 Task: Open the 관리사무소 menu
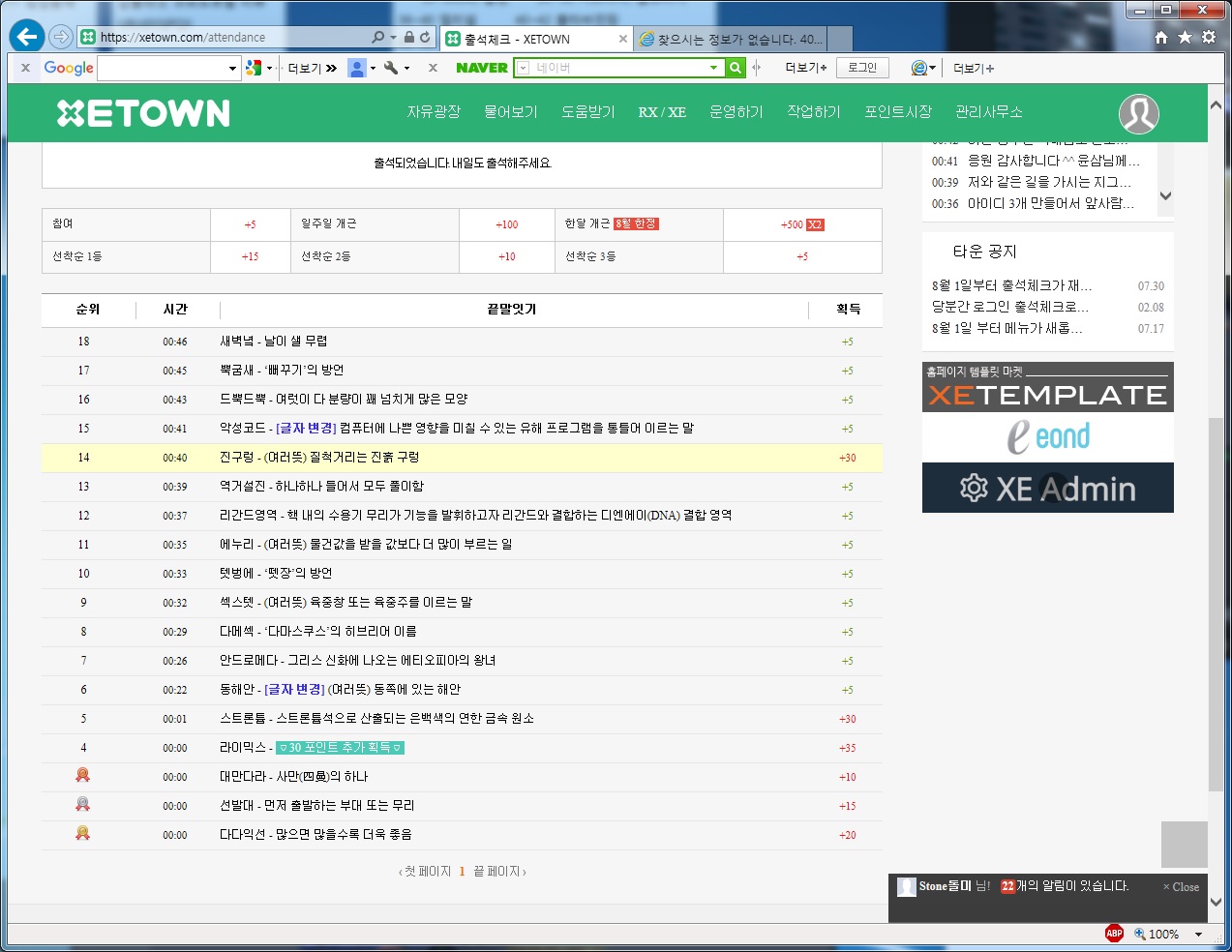[x=989, y=112]
